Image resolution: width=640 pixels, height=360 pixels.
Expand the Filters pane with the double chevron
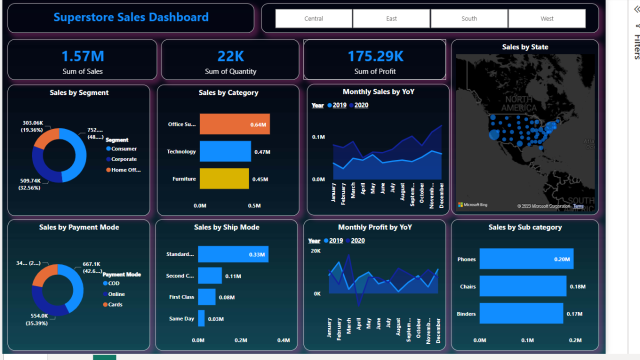(x=637, y=9)
